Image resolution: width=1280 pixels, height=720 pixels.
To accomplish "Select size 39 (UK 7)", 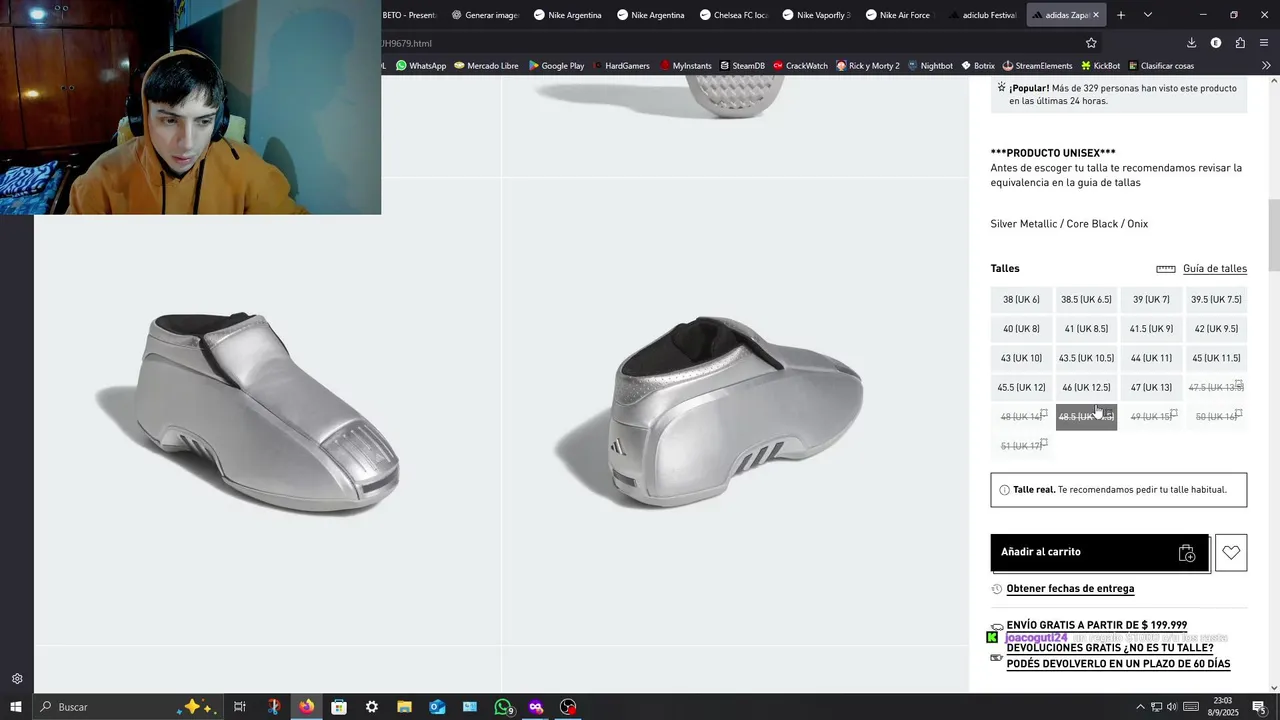I will tap(1151, 300).
